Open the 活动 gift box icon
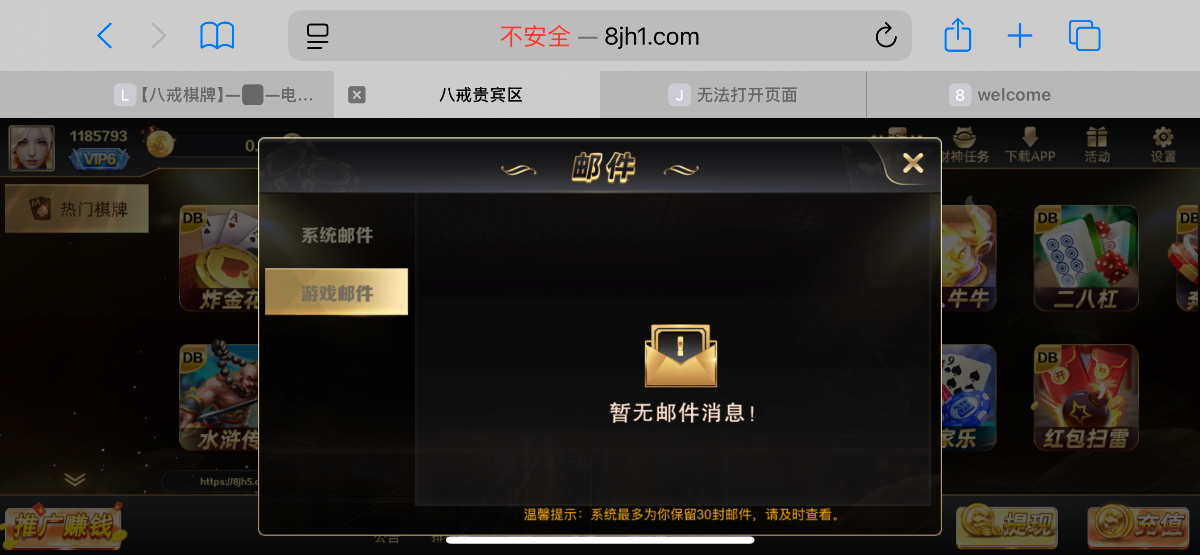The height and width of the screenshot is (555, 1200). (x=1097, y=144)
